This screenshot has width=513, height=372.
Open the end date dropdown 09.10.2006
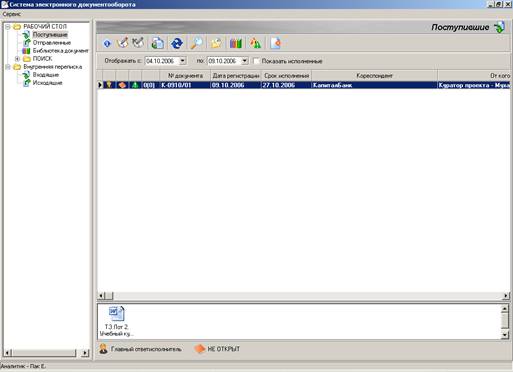(x=245, y=61)
